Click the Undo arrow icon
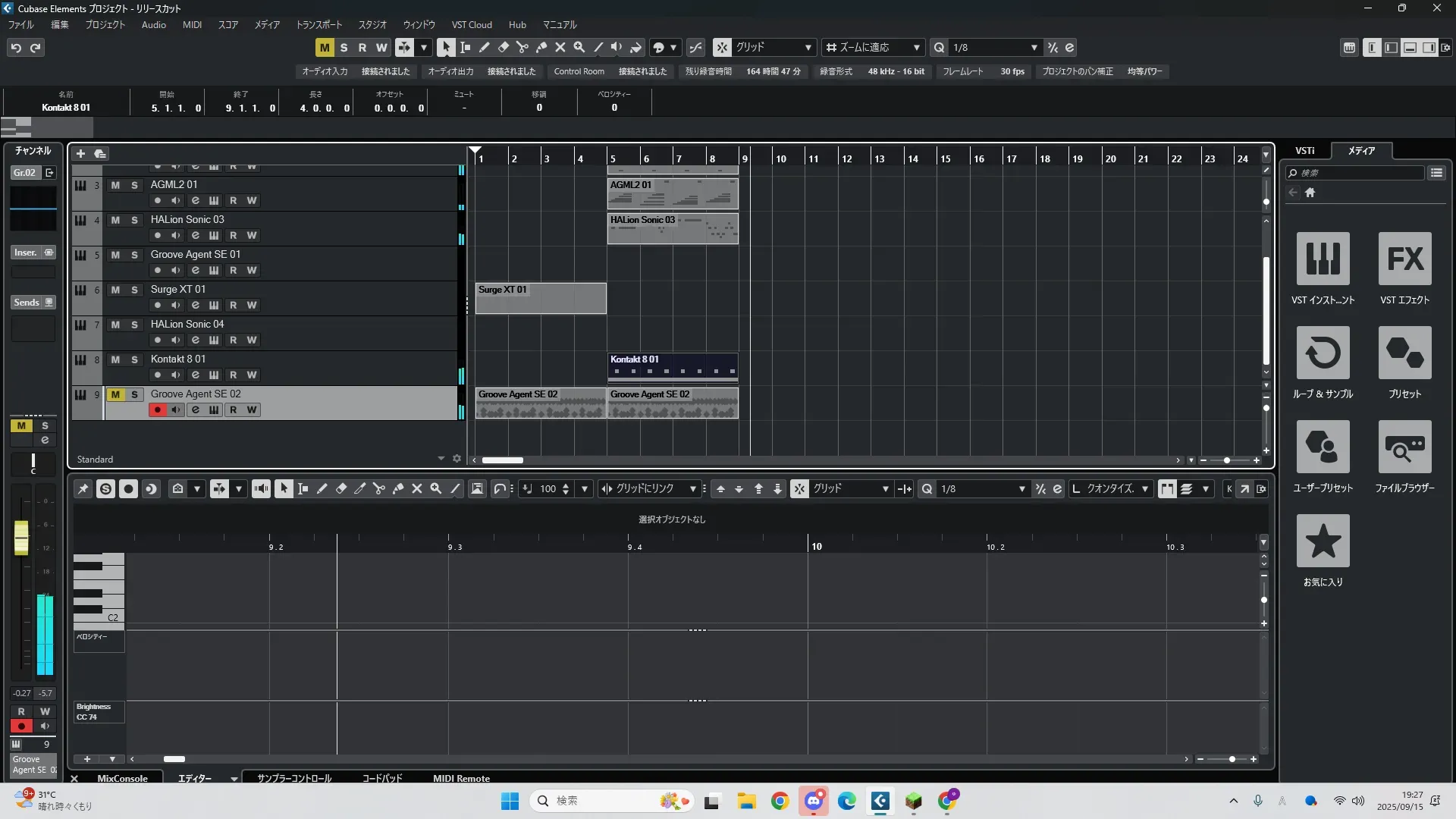Screen dimensions: 1456x819 coord(16,48)
